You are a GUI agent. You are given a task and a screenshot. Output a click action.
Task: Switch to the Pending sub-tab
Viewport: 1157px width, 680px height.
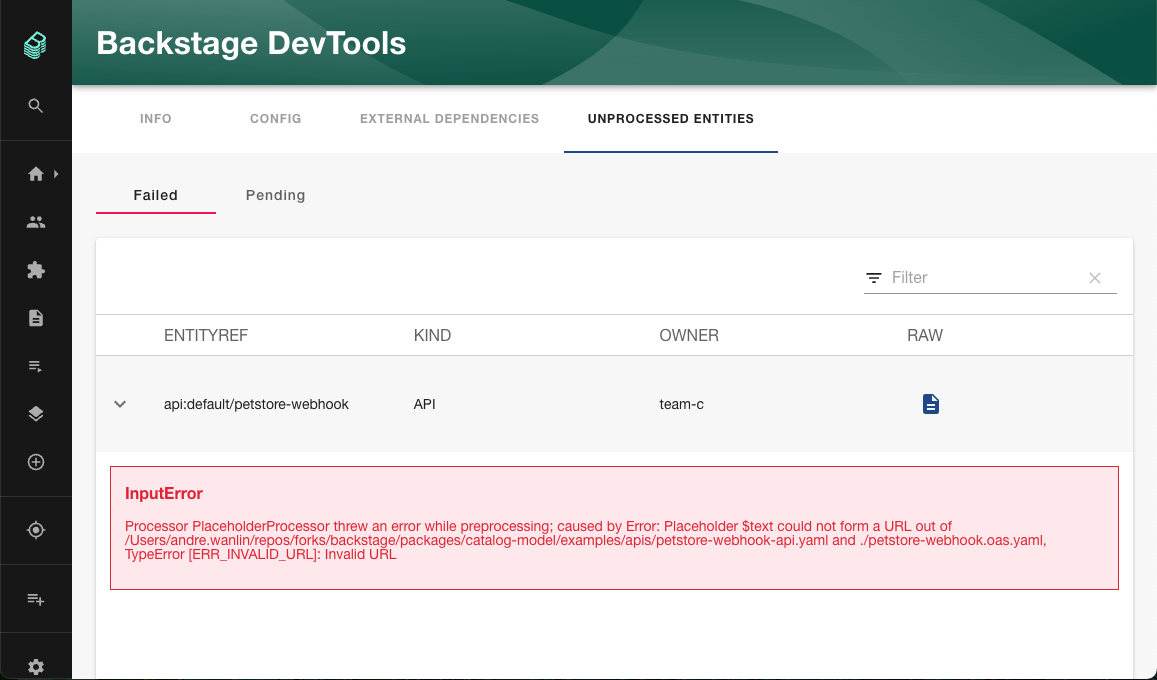tap(275, 195)
